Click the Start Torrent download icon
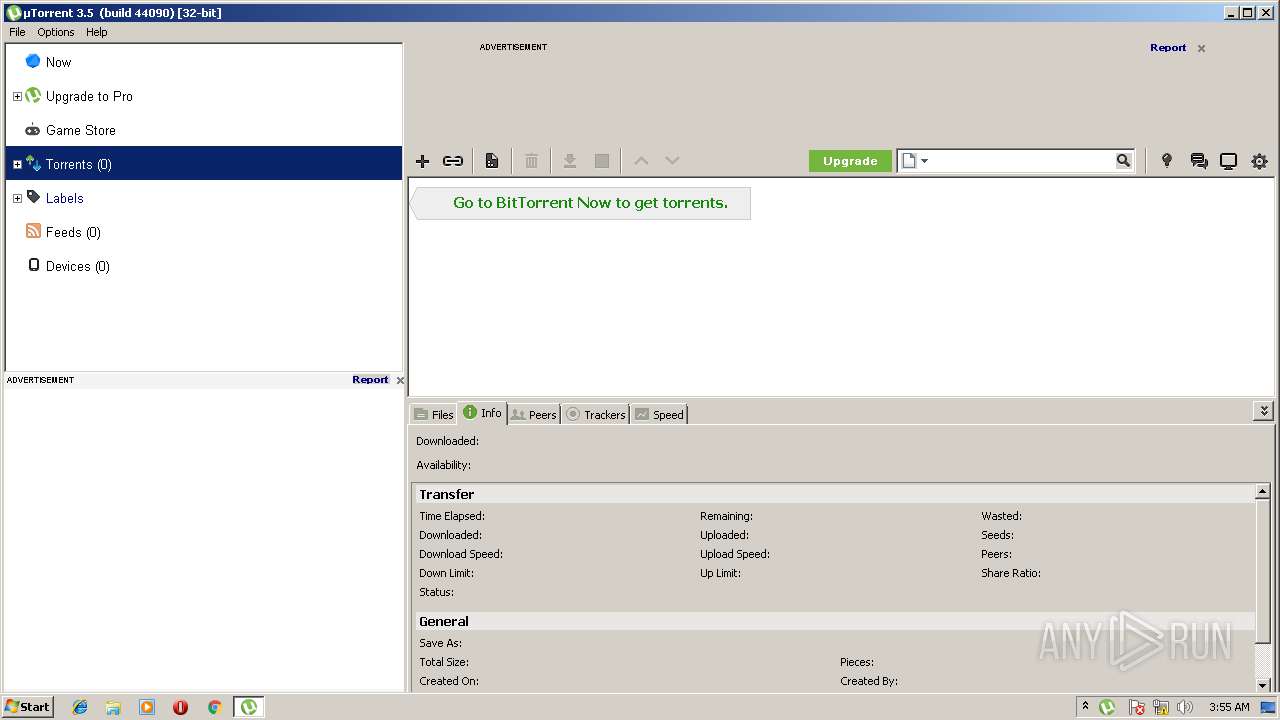The height and width of the screenshot is (720, 1280). [x=570, y=161]
